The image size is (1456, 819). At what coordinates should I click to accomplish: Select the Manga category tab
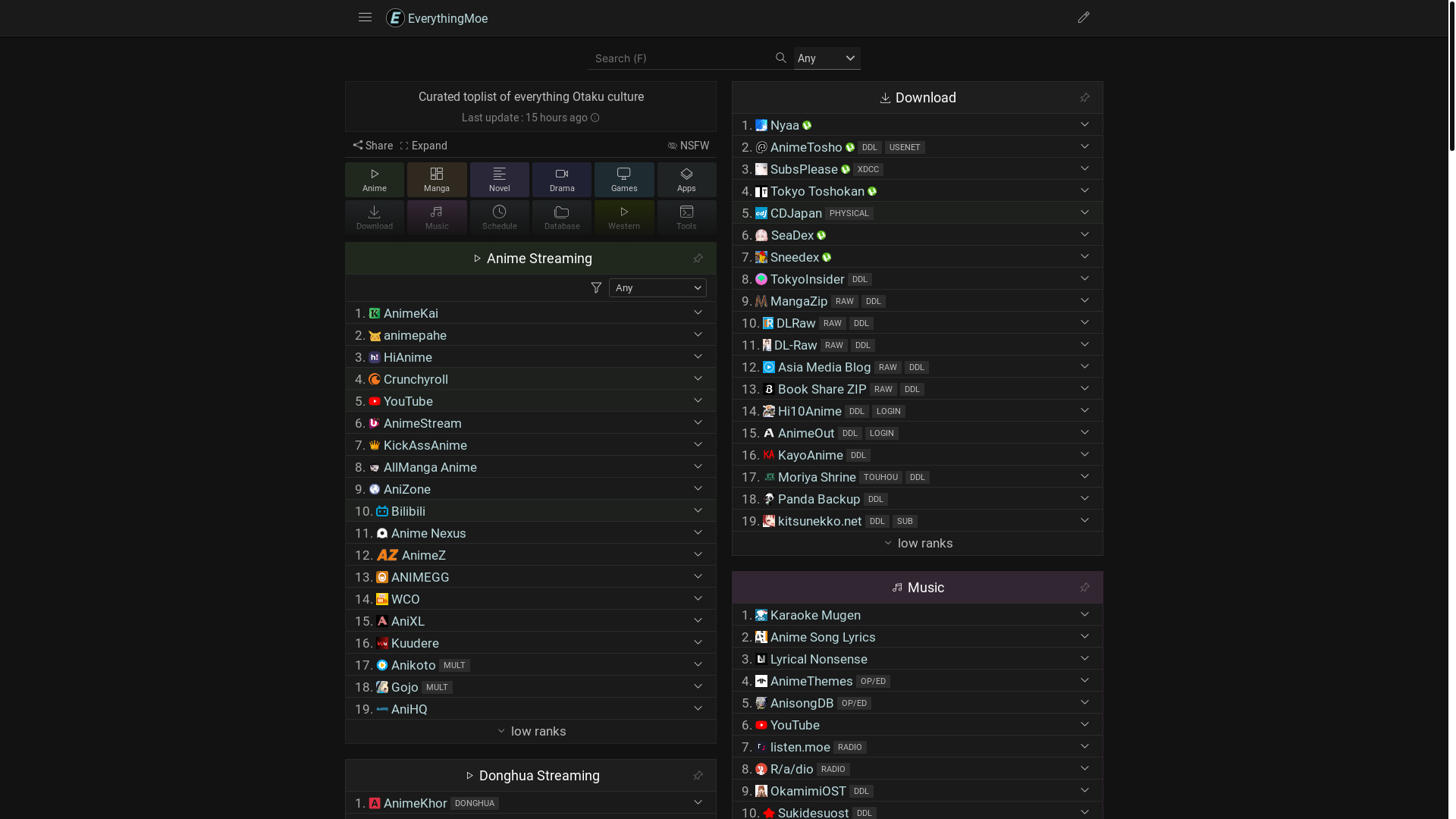pos(437,180)
